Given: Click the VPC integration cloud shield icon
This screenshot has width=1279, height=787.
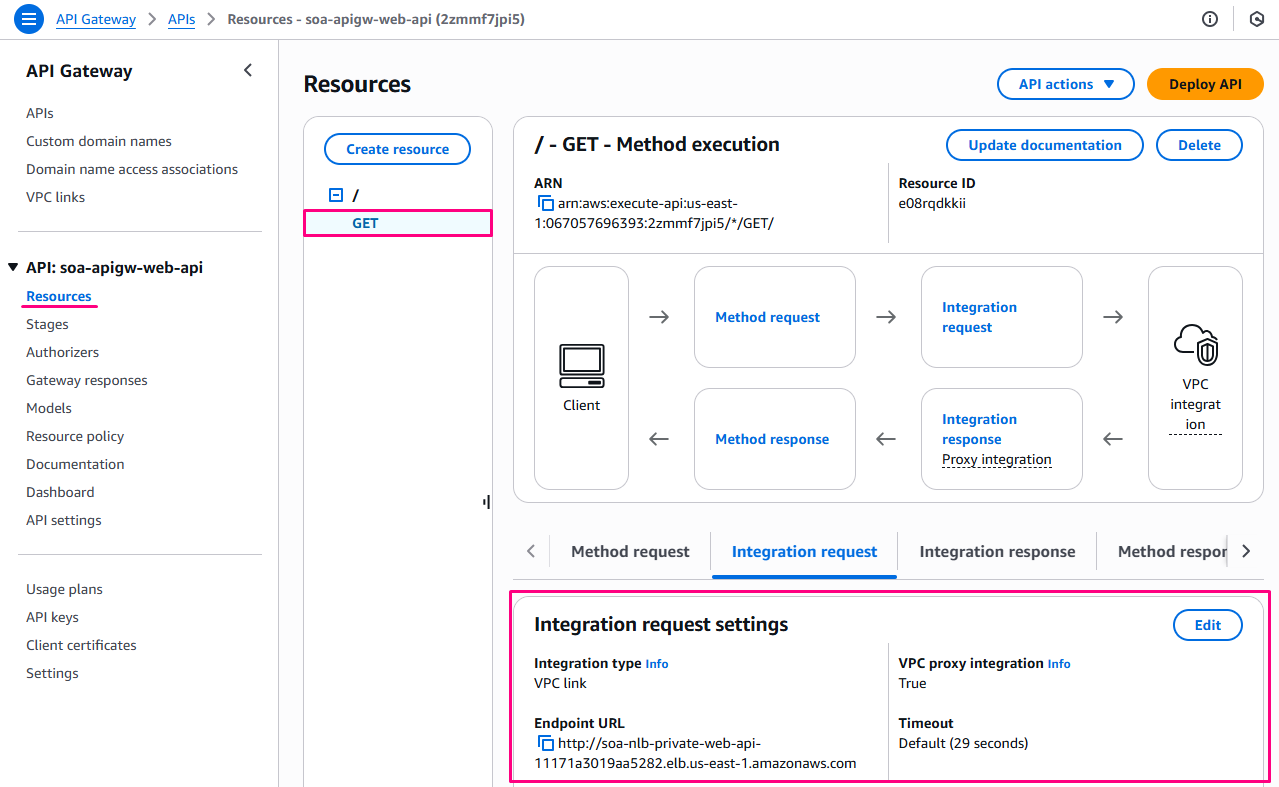Looking at the screenshot, I should click(1195, 345).
